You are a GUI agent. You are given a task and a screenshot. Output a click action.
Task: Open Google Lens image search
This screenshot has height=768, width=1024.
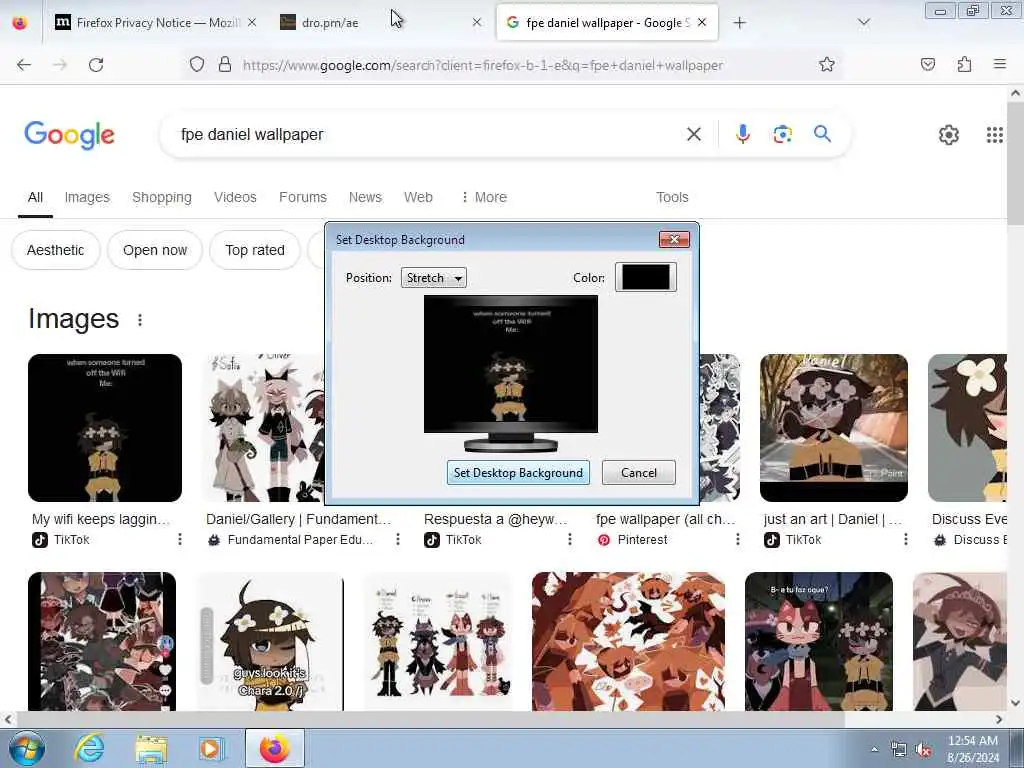coord(782,135)
